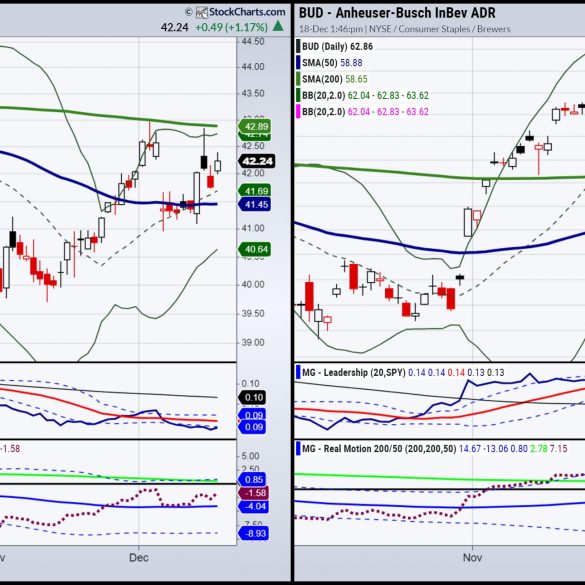The width and height of the screenshot is (585, 585).
Task: Select the 39.00 axis label
Action: [x=253, y=342]
